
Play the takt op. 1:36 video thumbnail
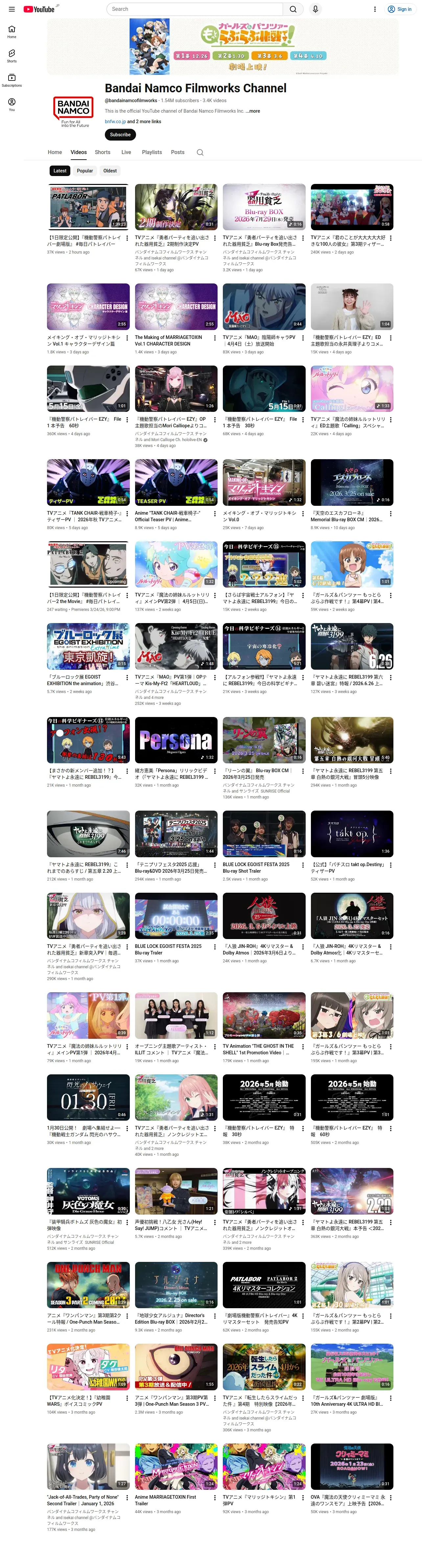352,834
